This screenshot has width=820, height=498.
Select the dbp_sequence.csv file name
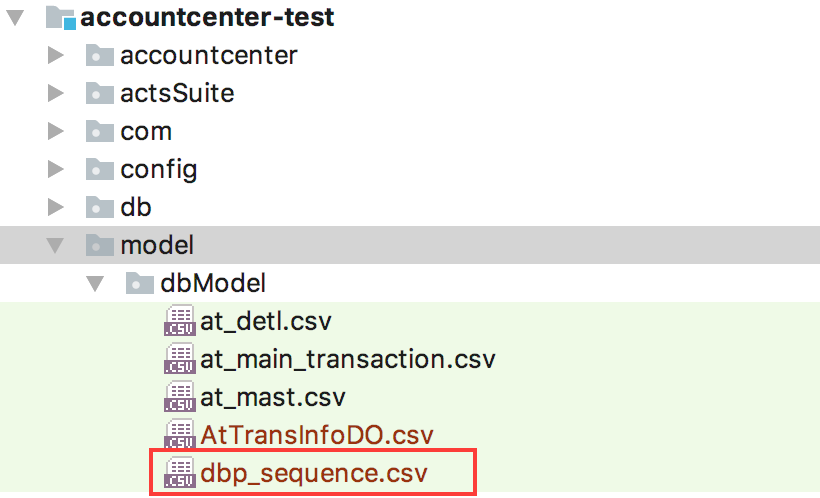(x=314, y=473)
